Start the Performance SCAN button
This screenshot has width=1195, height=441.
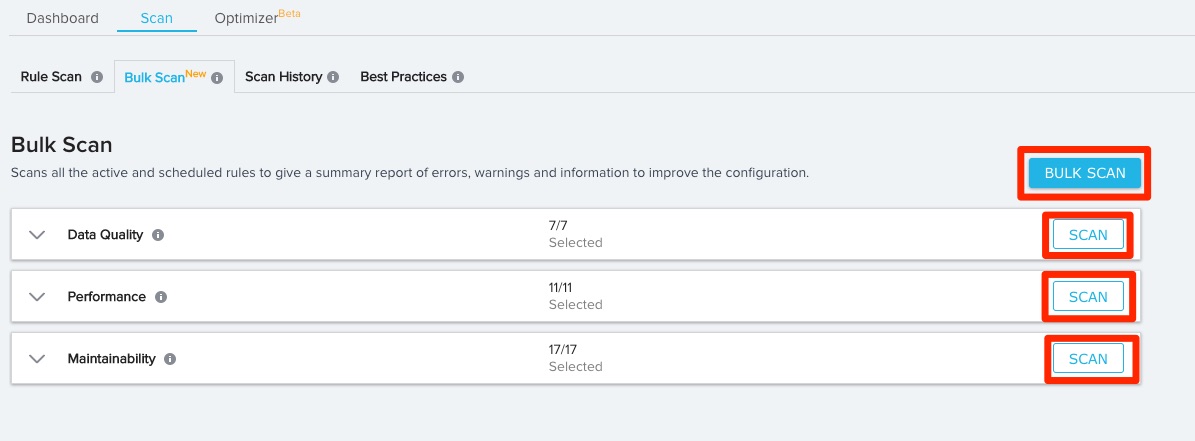click(1088, 297)
